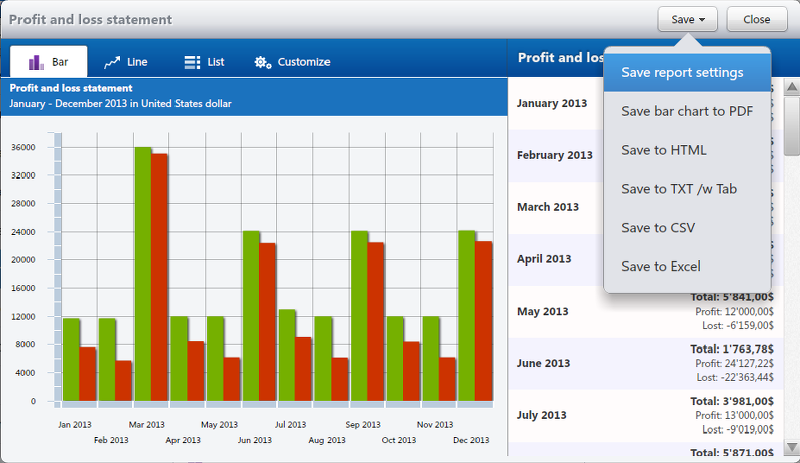Image resolution: width=800 pixels, height=463 pixels.
Task: Click the red June 2013 bar
Action: point(267,322)
